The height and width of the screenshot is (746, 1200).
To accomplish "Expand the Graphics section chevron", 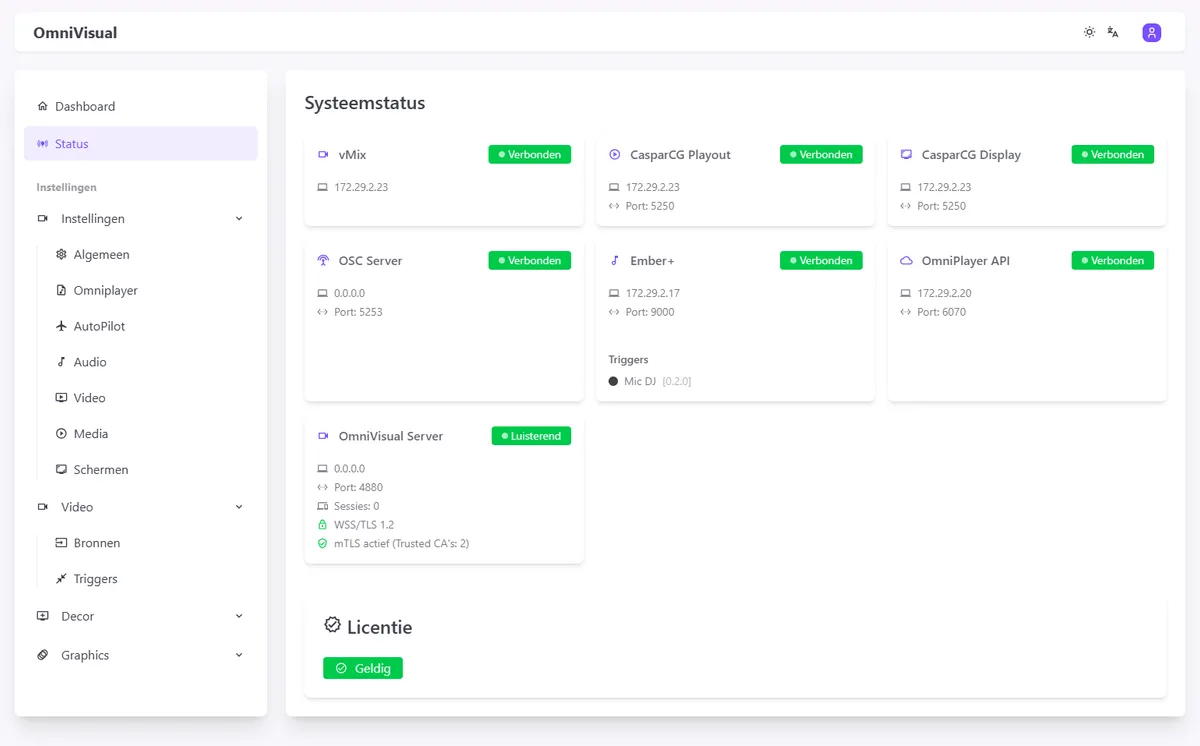I will pos(239,655).
